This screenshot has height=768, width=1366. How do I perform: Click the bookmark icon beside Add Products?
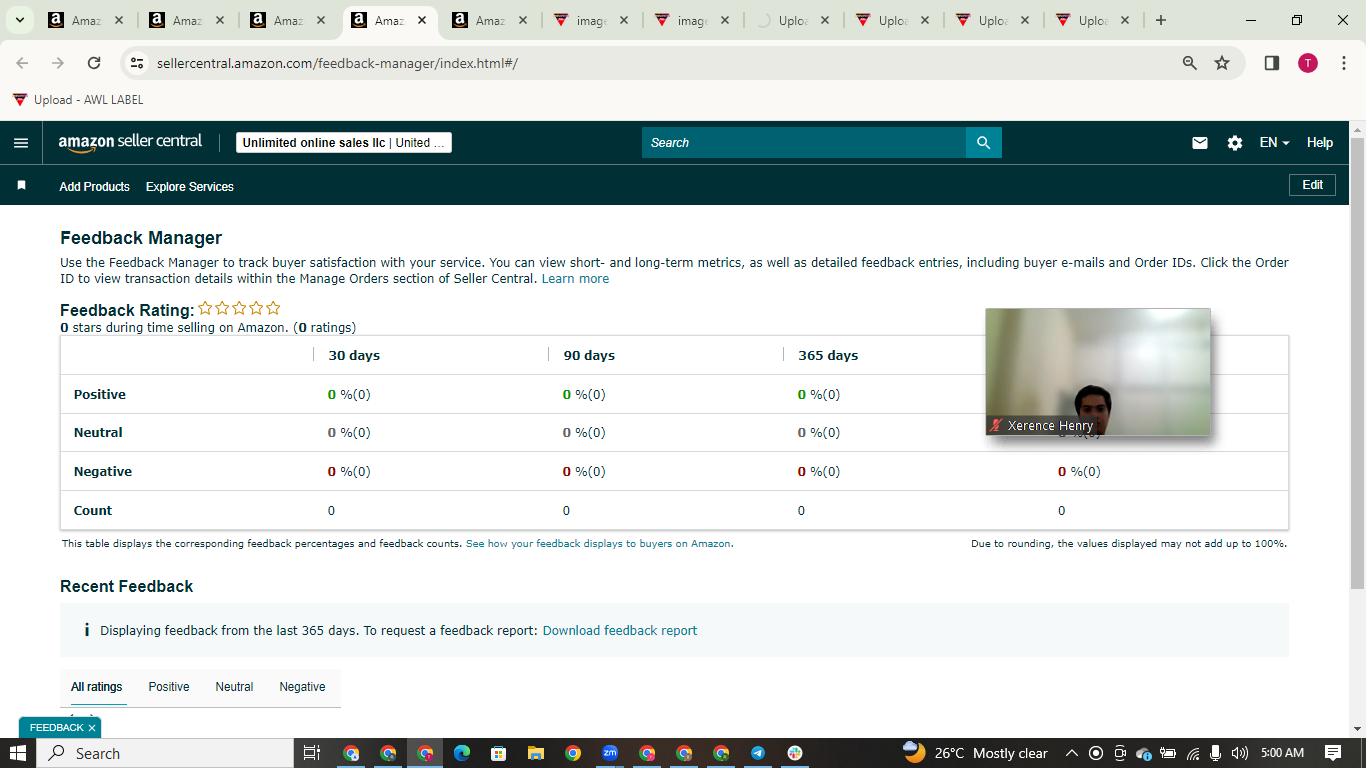[22, 186]
